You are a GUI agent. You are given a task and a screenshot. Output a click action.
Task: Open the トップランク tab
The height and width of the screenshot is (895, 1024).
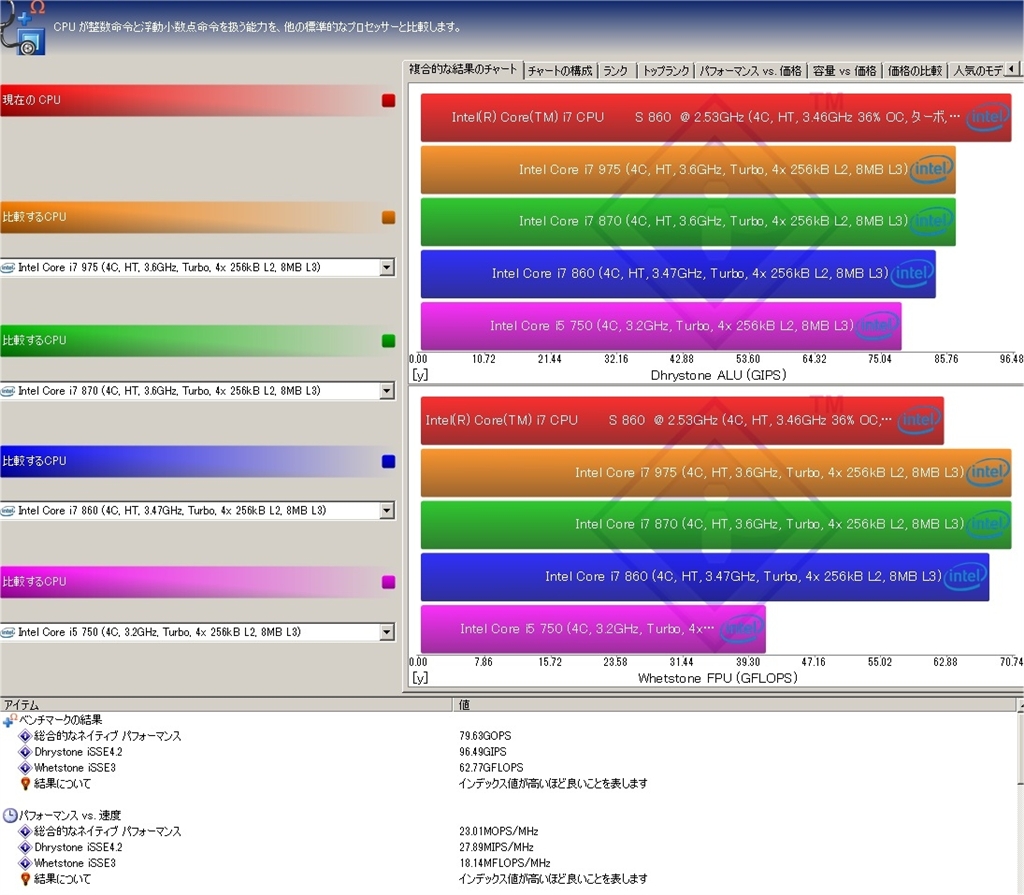[x=665, y=71]
